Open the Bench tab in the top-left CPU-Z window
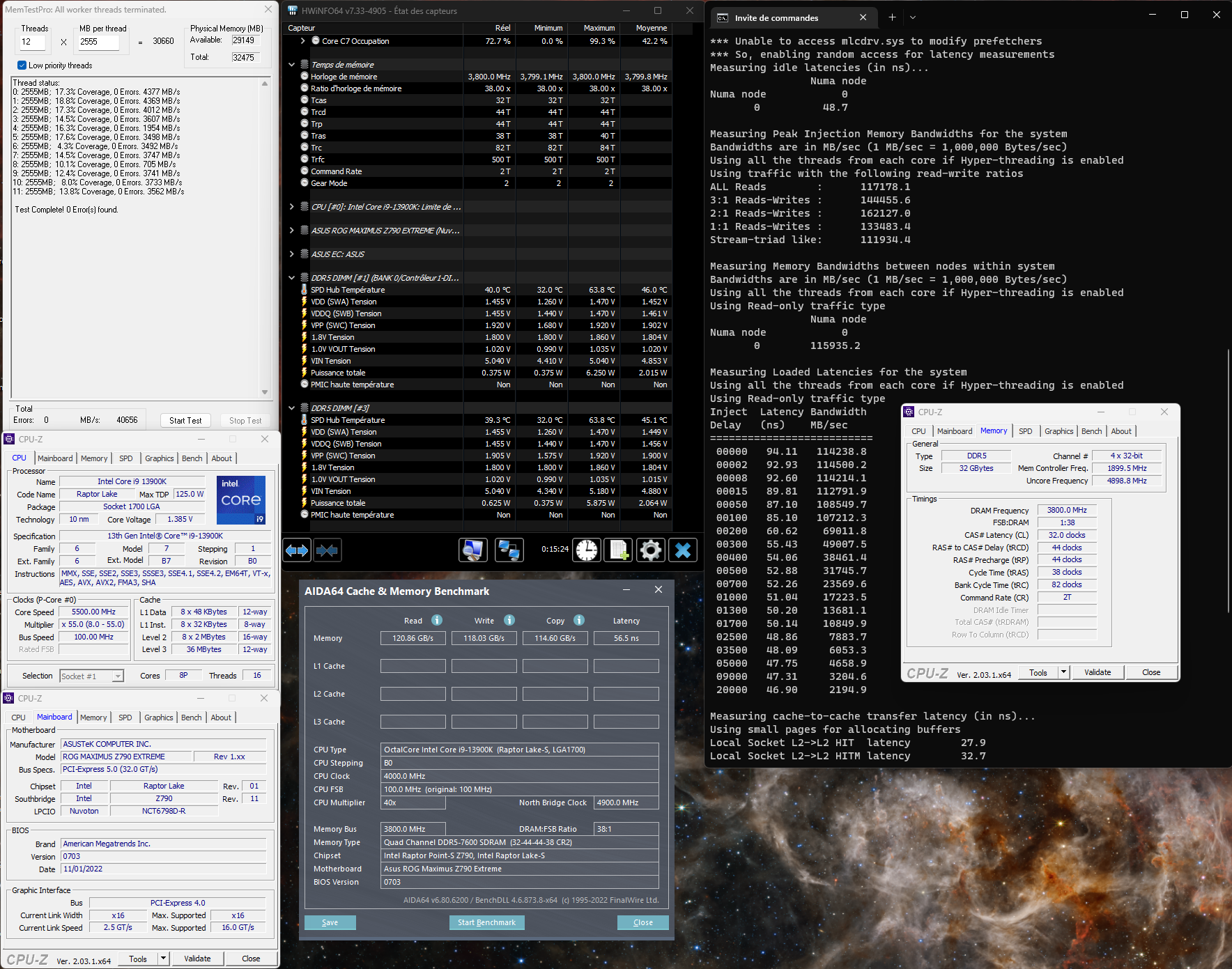The image size is (1232, 969). pyautogui.click(x=192, y=458)
